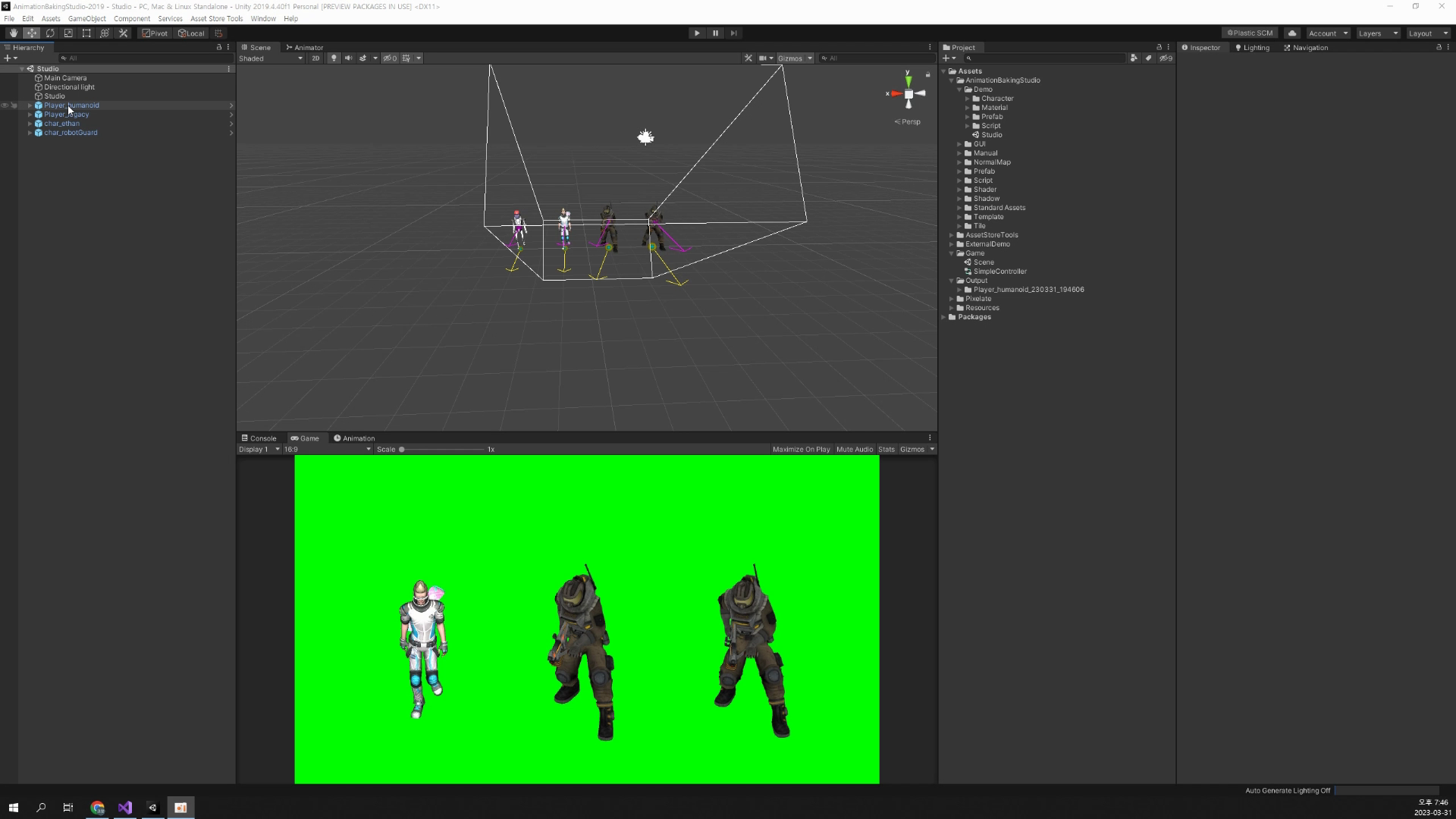Open custom editor tools icon in main toolbar
Viewport: 1456px width, 819px height.
pos(123,33)
